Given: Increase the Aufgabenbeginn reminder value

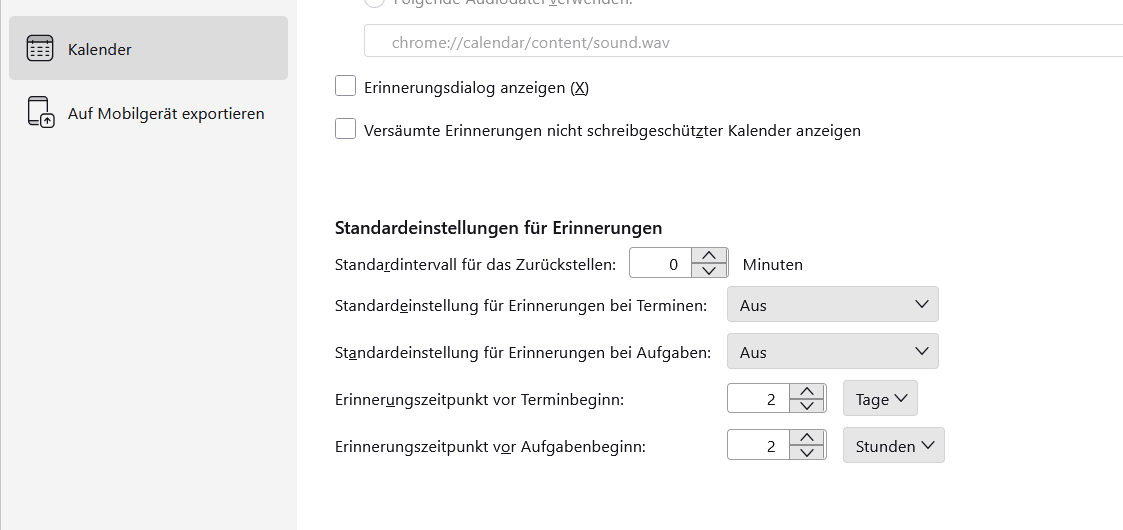Looking at the screenshot, I should [x=807, y=438].
